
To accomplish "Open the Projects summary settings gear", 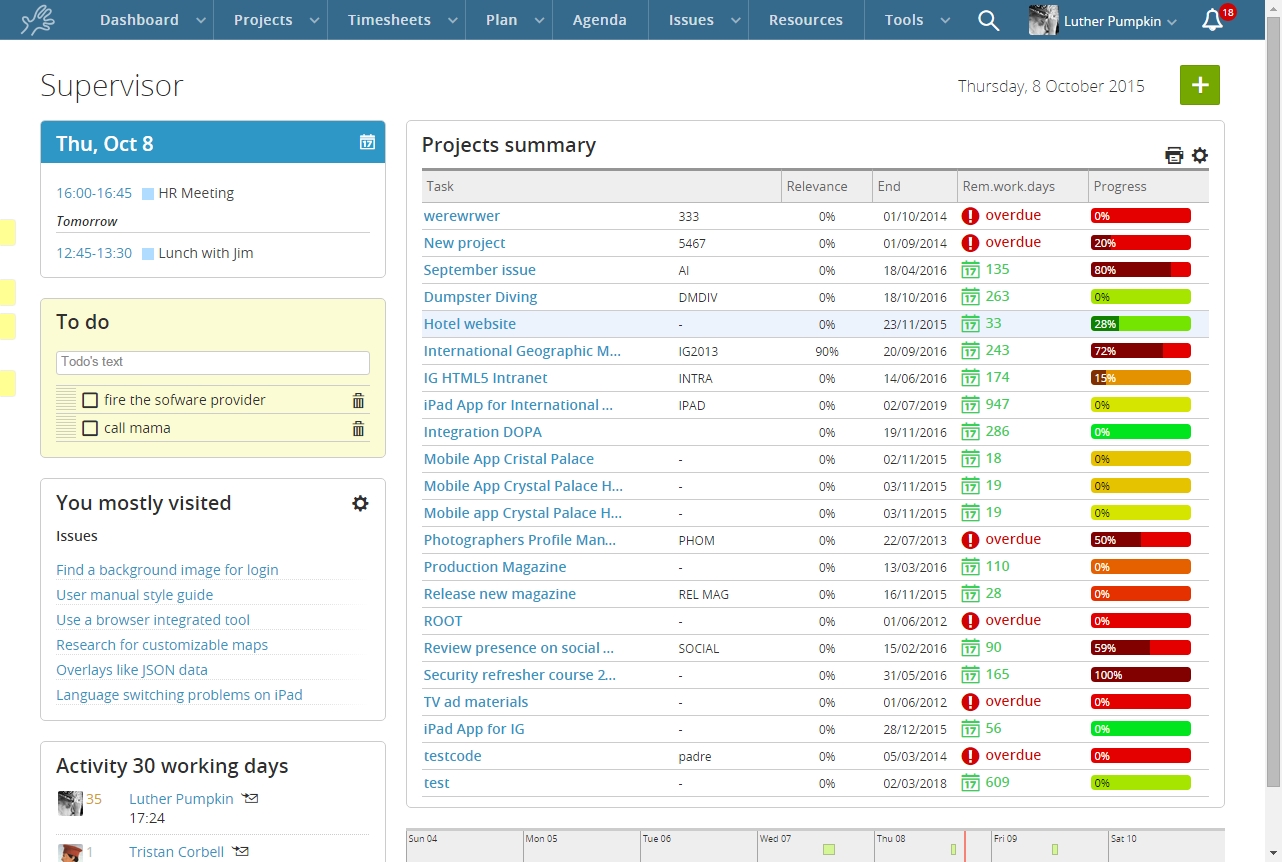I will 1200,155.
